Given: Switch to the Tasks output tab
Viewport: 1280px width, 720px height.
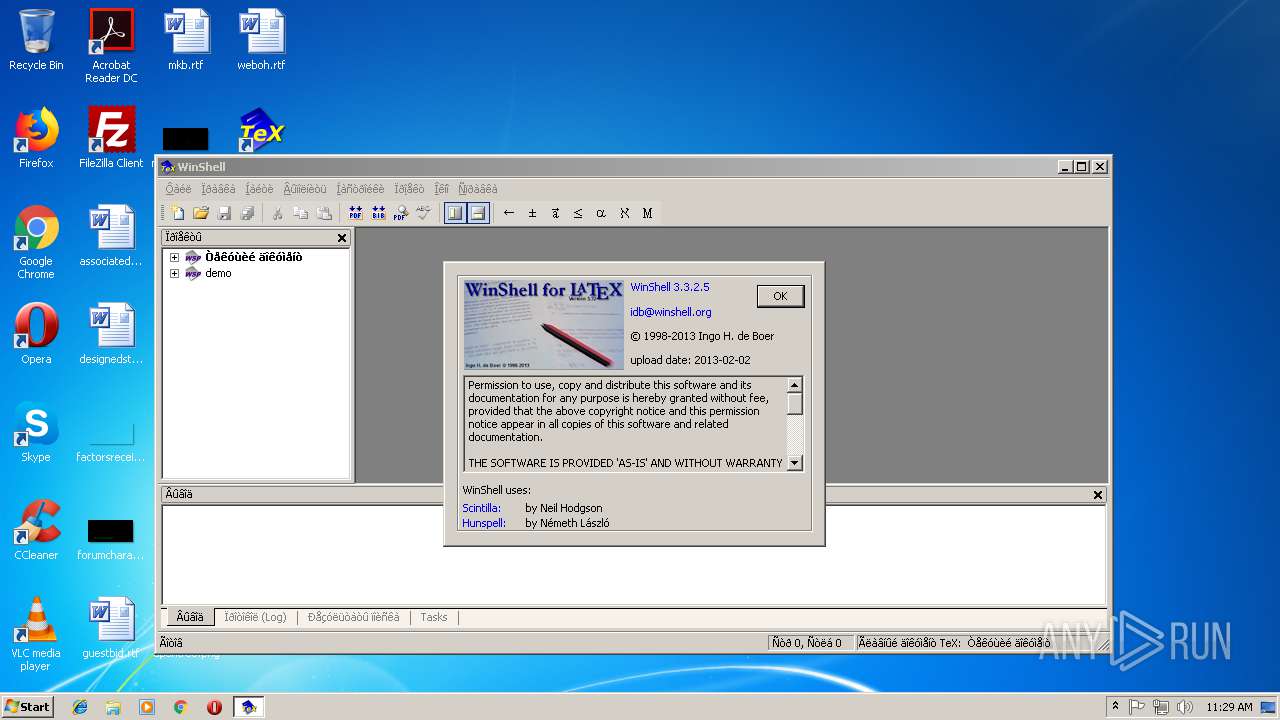Looking at the screenshot, I should tap(434, 617).
